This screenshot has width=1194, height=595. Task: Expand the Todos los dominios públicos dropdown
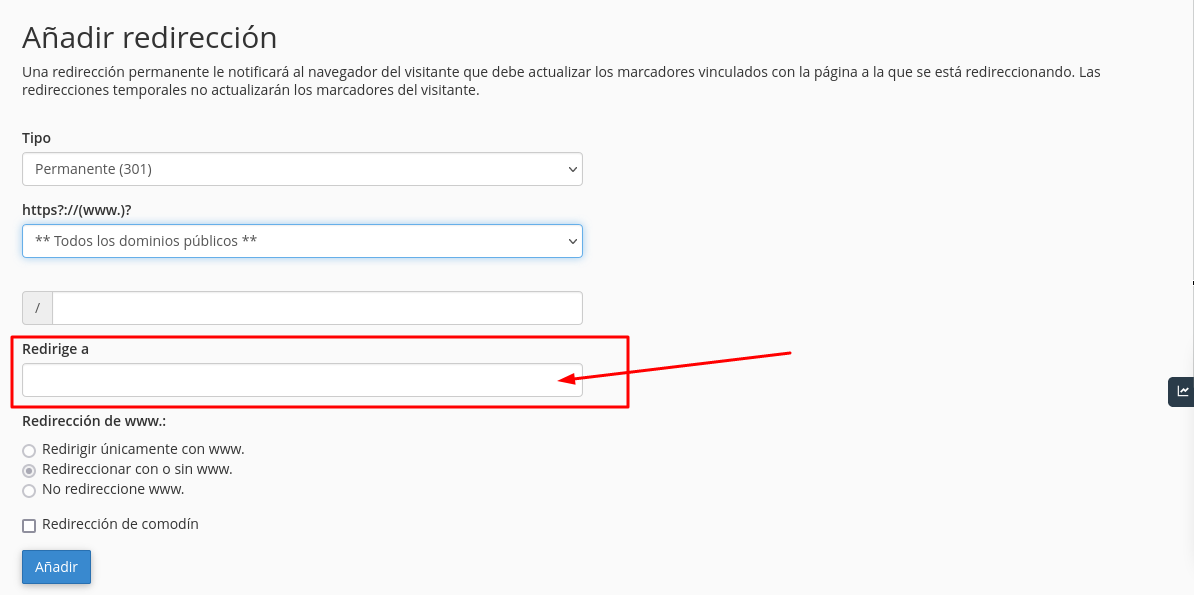pos(302,241)
